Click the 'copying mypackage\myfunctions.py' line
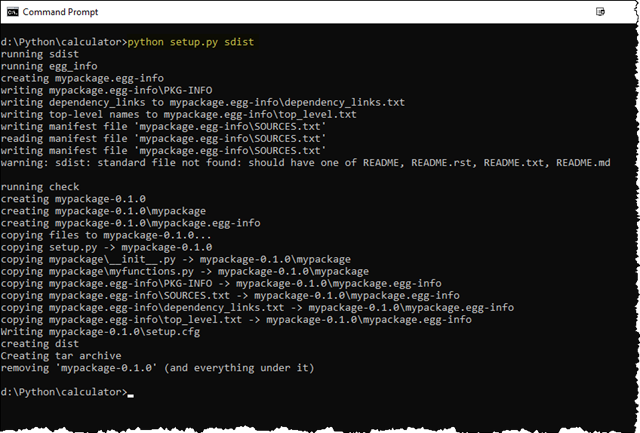Viewport: 640px width, 433px height. coord(185,271)
